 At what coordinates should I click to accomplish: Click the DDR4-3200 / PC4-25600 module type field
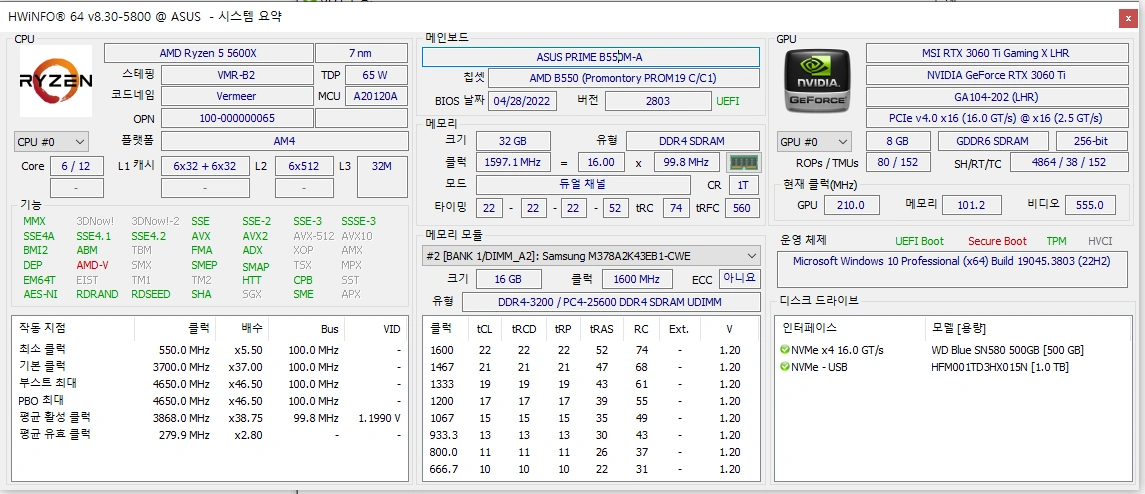[x=610, y=302]
